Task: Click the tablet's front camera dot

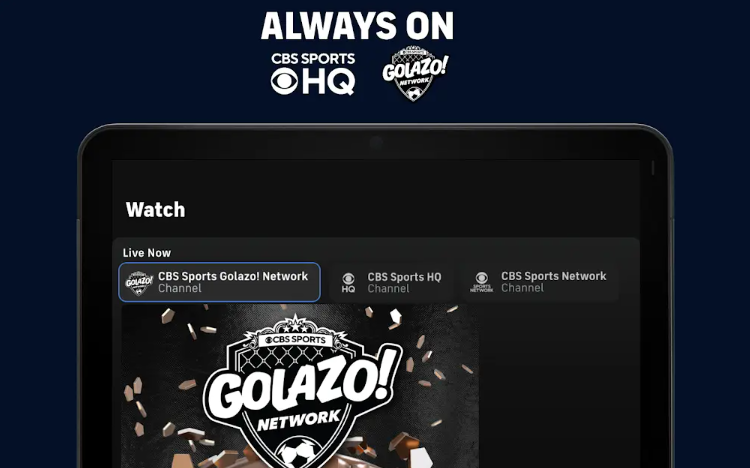Action: [376, 142]
